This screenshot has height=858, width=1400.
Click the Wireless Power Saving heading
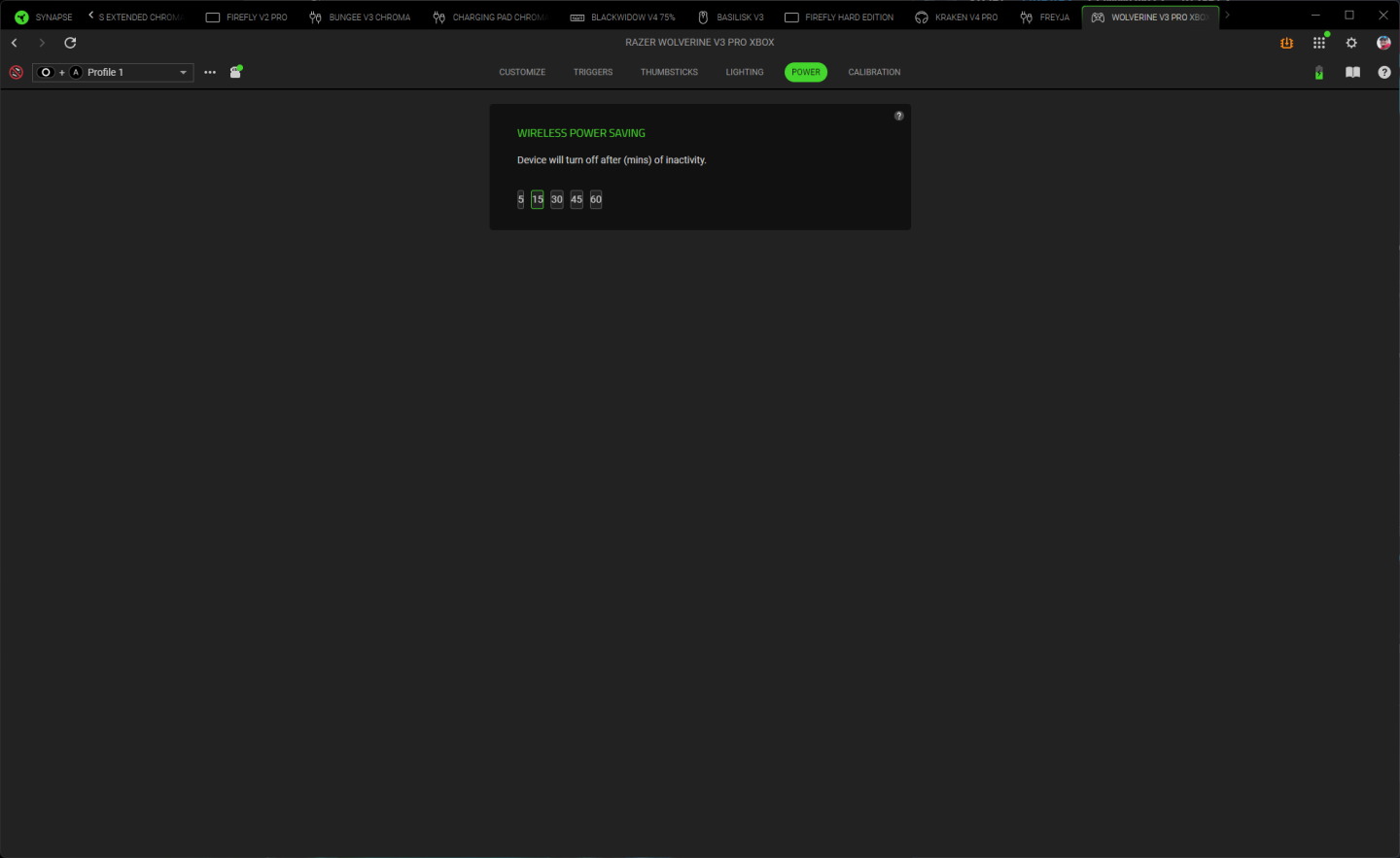coord(581,133)
